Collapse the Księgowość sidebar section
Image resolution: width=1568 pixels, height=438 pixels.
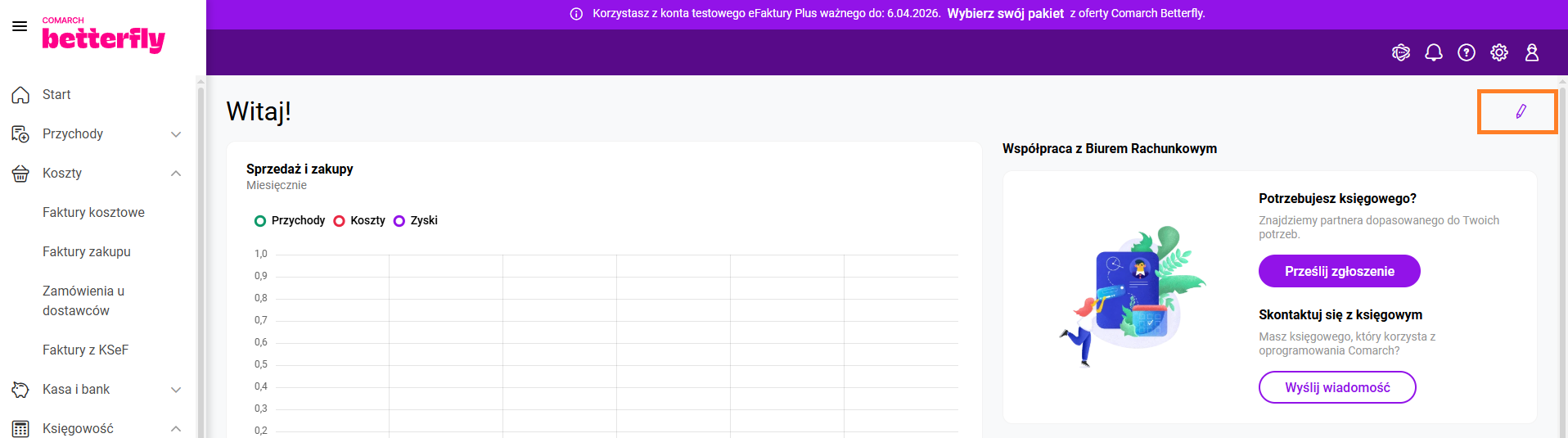point(176,429)
